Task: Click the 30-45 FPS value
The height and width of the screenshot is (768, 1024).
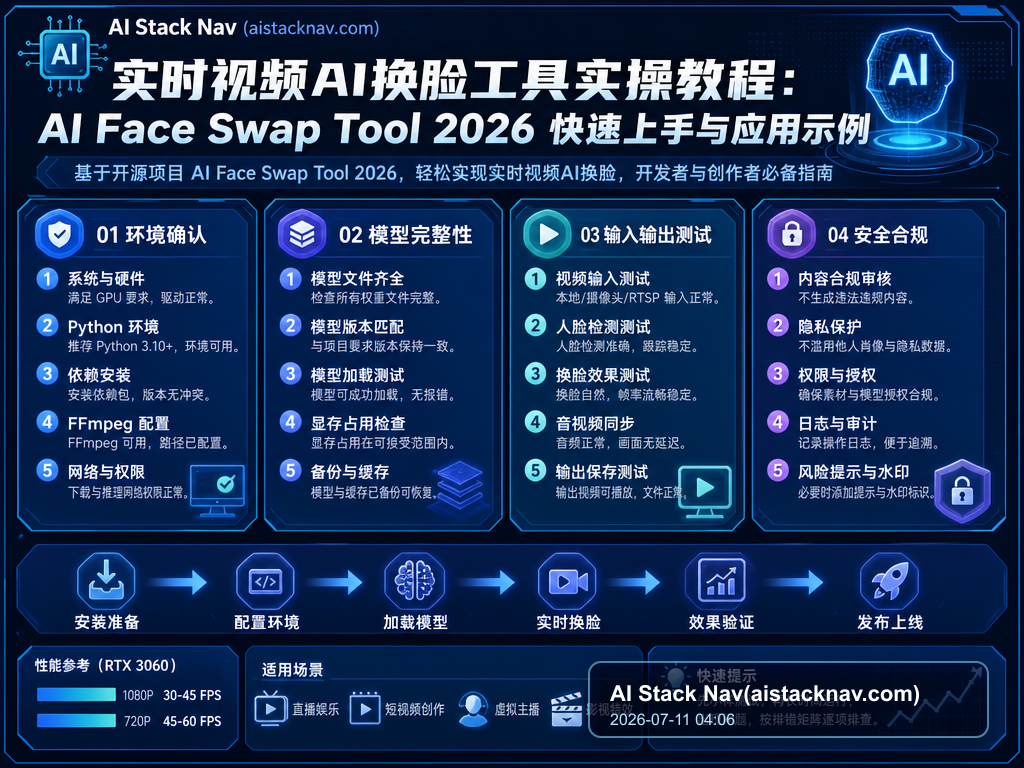Action: click(192, 696)
